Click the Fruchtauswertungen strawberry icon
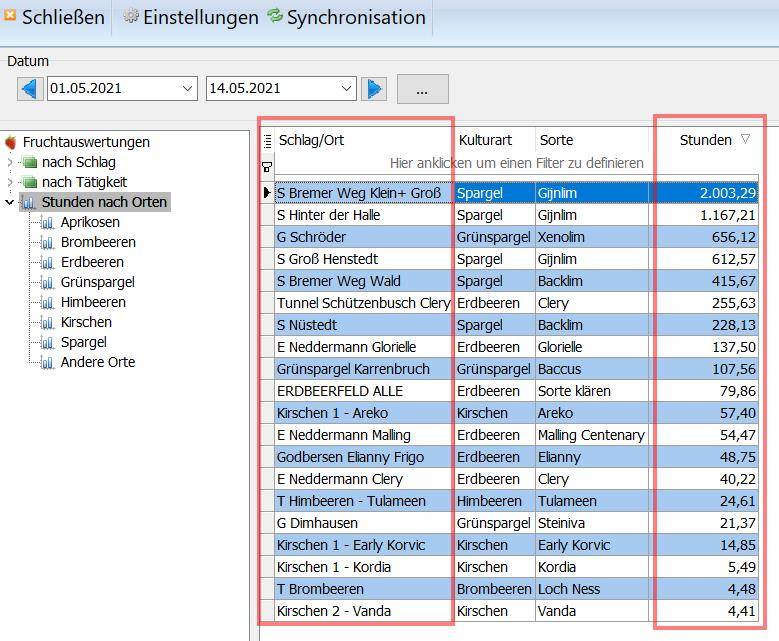 tap(10, 143)
